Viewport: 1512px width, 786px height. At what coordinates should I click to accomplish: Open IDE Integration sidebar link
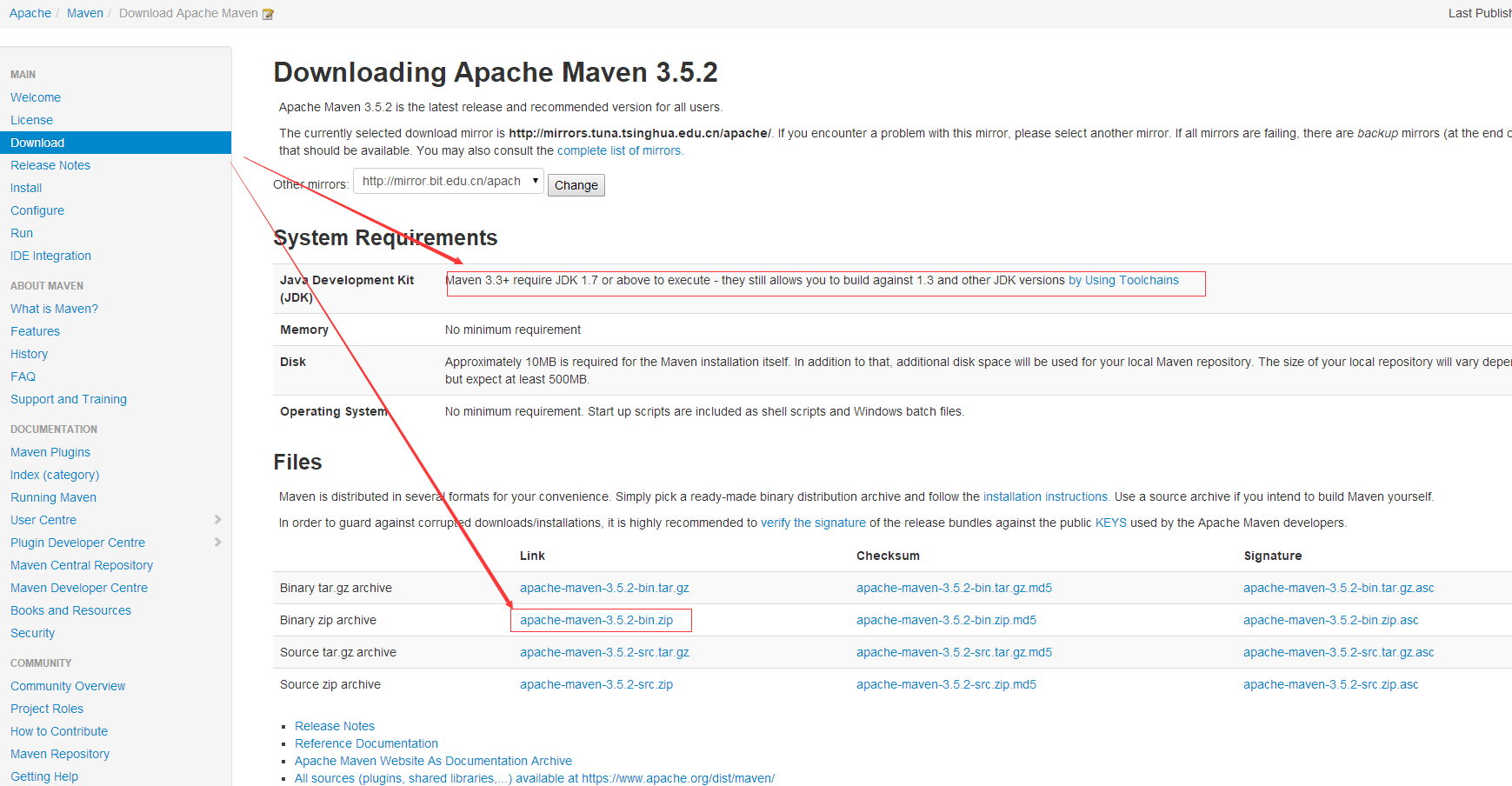pos(50,256)
